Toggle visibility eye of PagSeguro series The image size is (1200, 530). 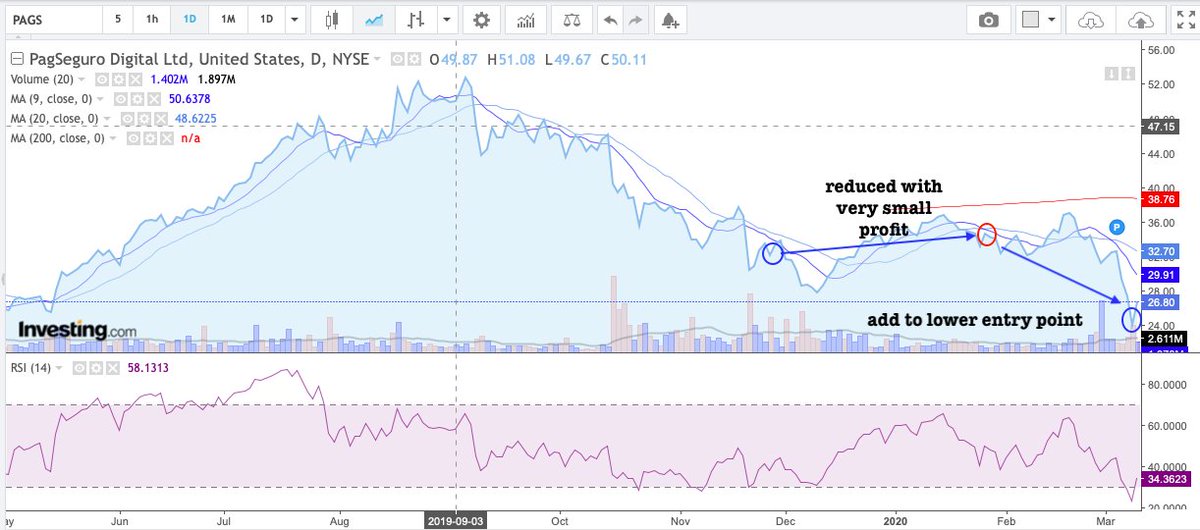pos(398,60)
